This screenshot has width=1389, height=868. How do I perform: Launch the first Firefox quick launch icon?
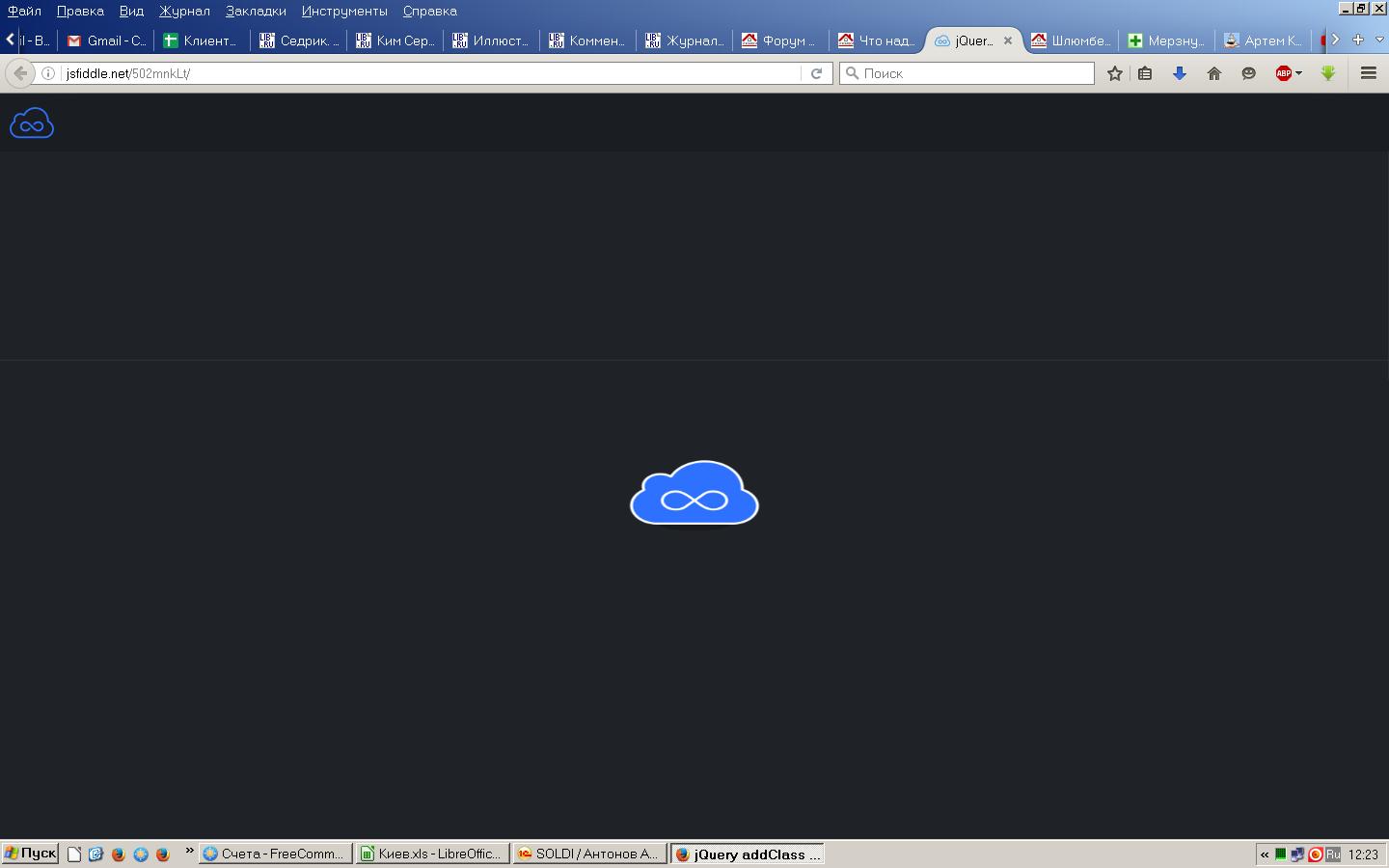[x=119, y=854]
